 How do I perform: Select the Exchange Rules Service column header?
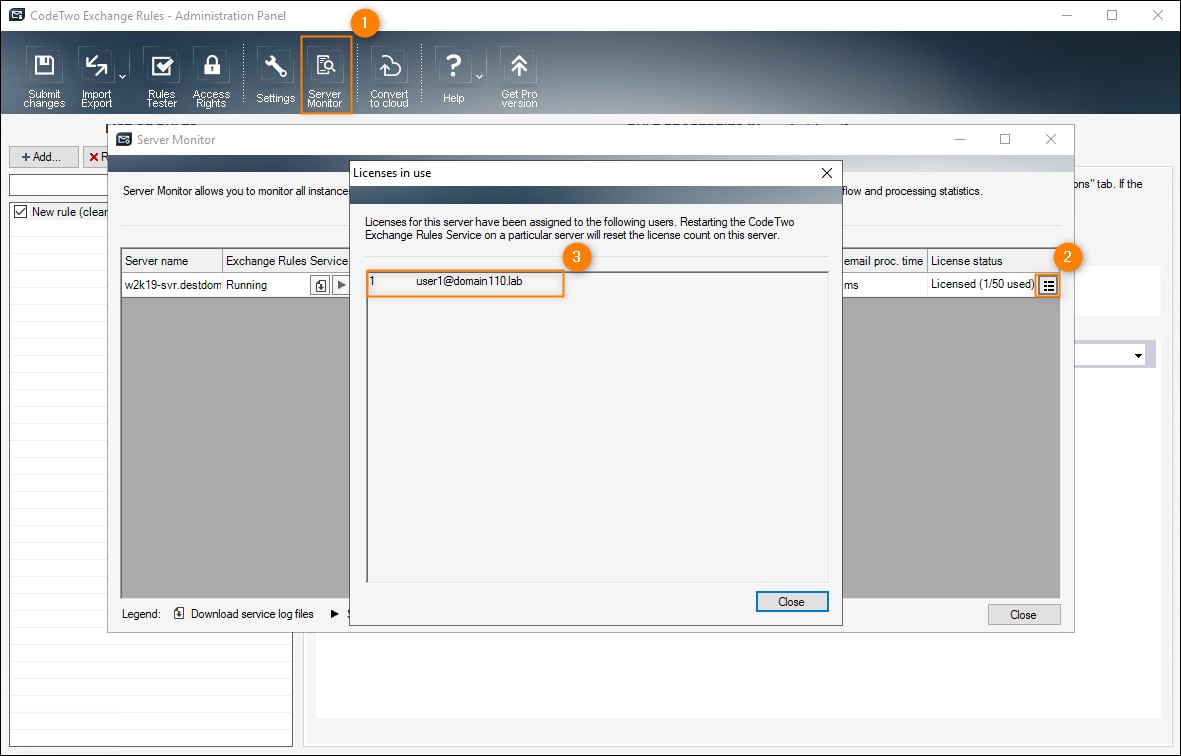(286, 261)
